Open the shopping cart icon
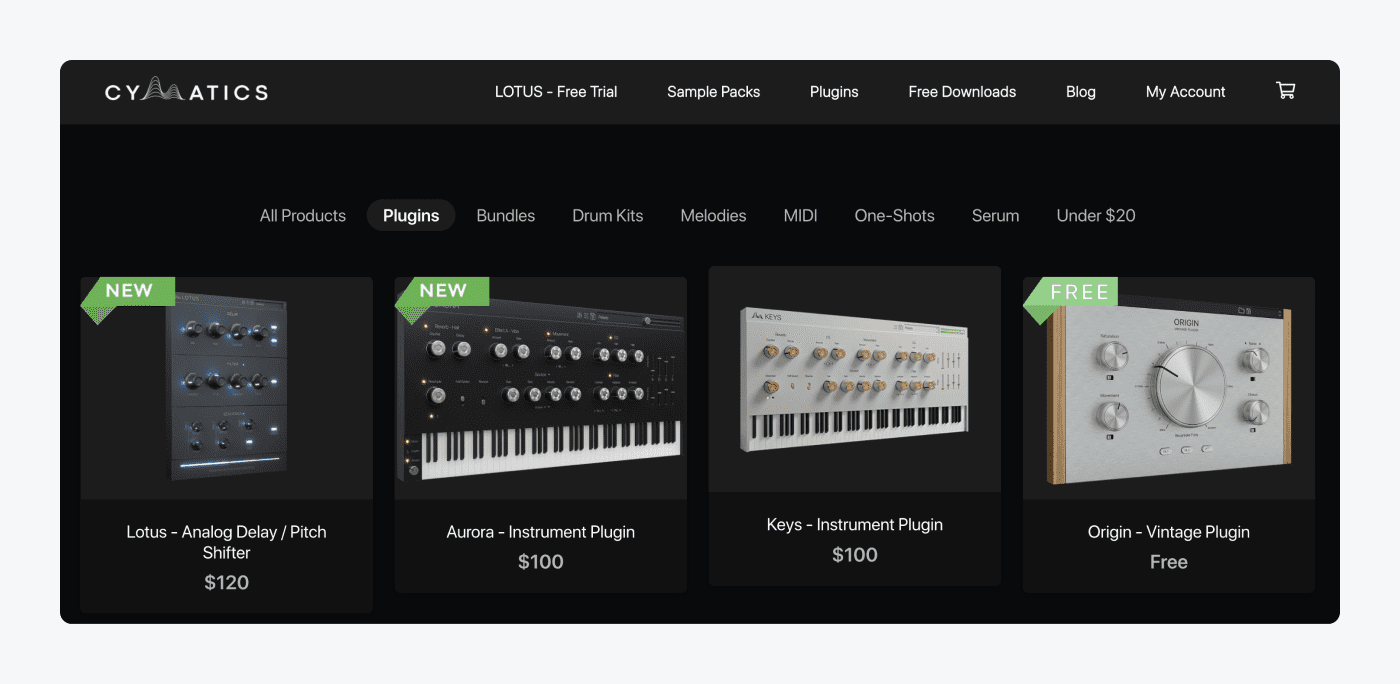 (x=1286, y=91)
